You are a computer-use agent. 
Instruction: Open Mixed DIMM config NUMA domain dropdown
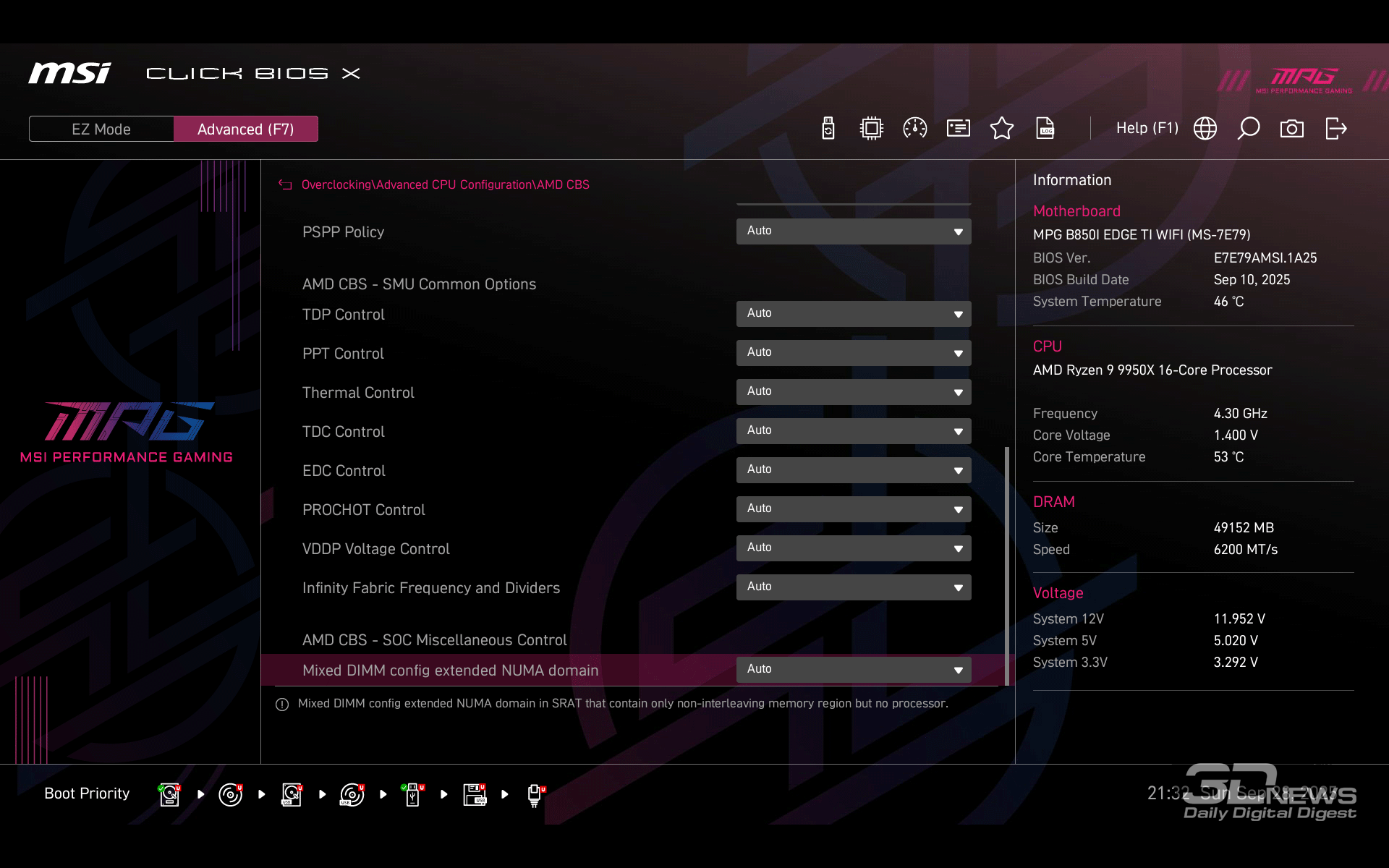(854, 670)
